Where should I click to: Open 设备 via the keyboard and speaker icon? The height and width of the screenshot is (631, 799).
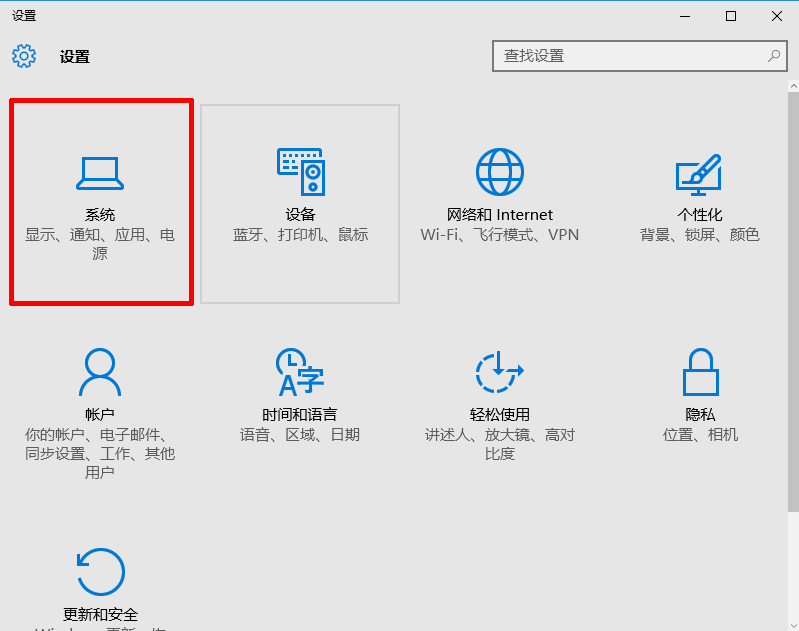[300, 172]
